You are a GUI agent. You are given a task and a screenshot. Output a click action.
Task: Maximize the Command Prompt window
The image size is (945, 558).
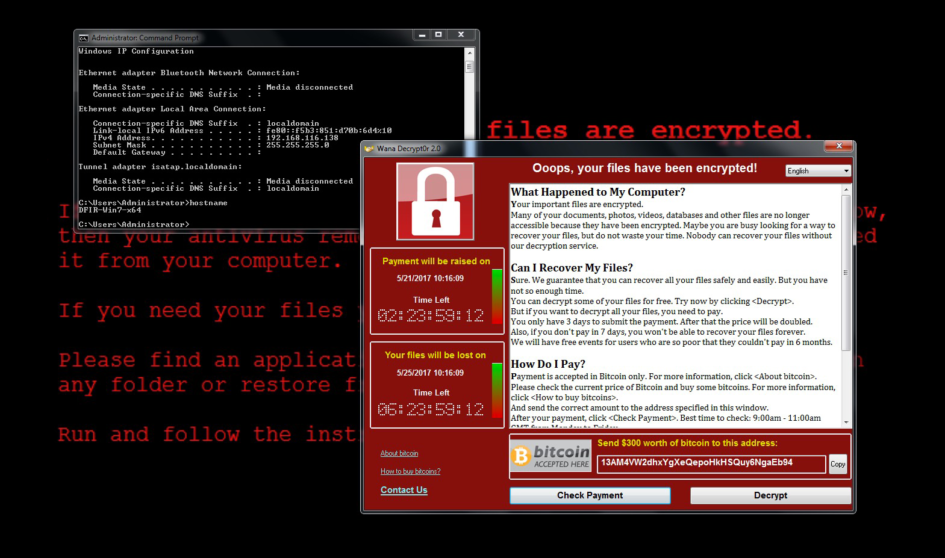pyautogui.click(x=439, y=35)
